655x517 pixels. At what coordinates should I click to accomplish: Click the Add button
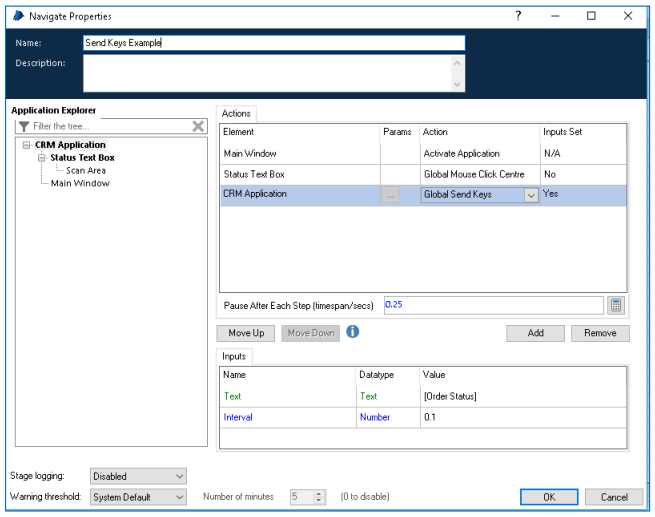pyautogui.click(x=535, y=333)
